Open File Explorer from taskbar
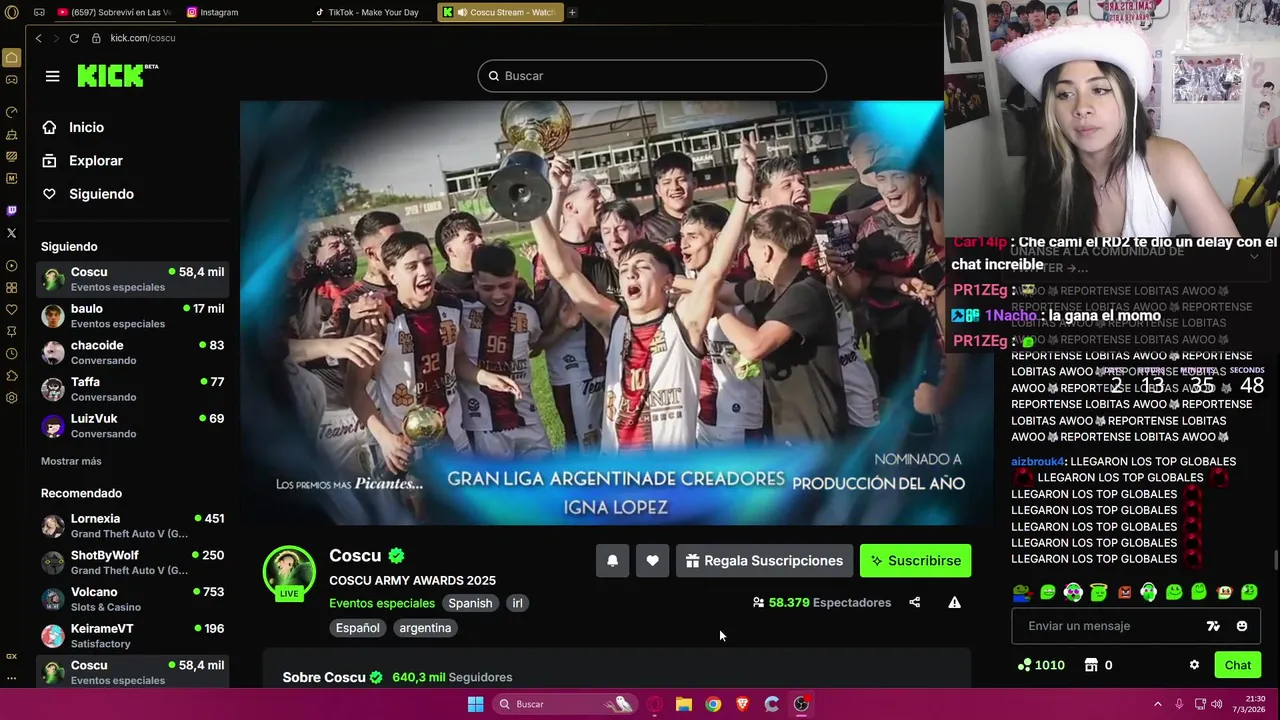Image resolution: width=1280 pixels, height=720 pixels. click(684, 704)
